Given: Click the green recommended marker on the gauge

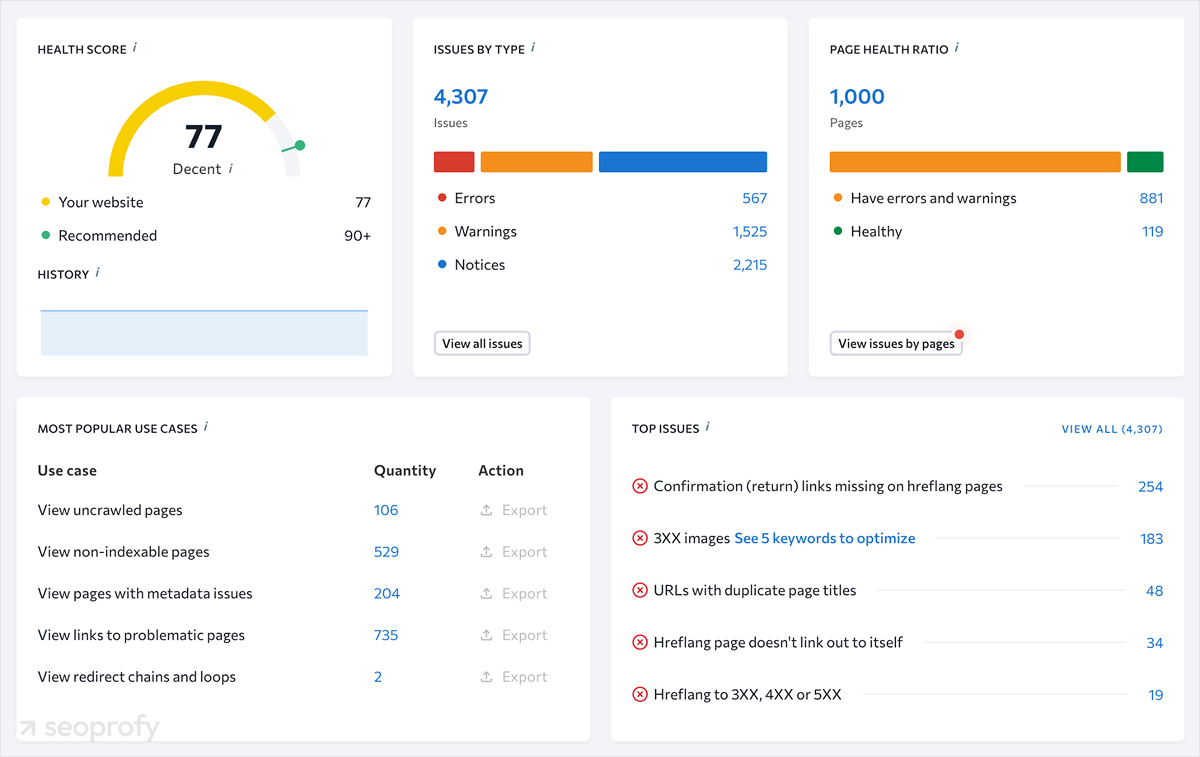Looking at the screenshot, I should [x=299, y=145].
